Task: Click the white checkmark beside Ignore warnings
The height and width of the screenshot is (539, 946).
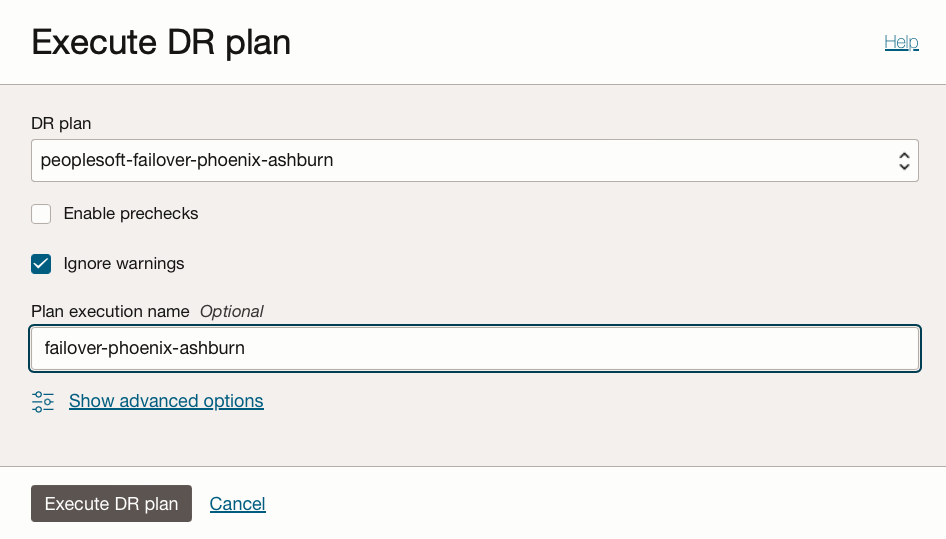Action: pyautogui.click(x=41, y=264)
